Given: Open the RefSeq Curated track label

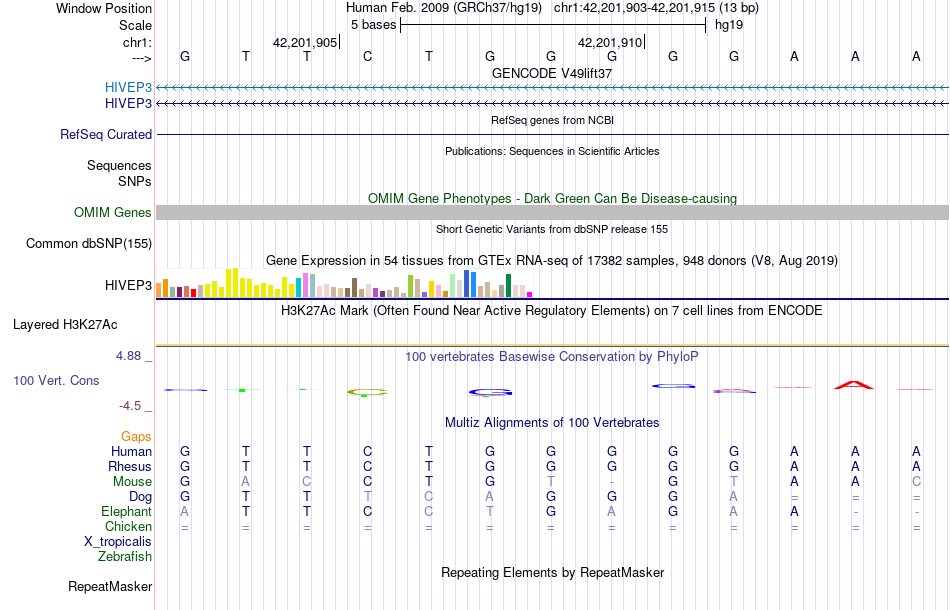Looking at the screenshot, I should [106, 134].
